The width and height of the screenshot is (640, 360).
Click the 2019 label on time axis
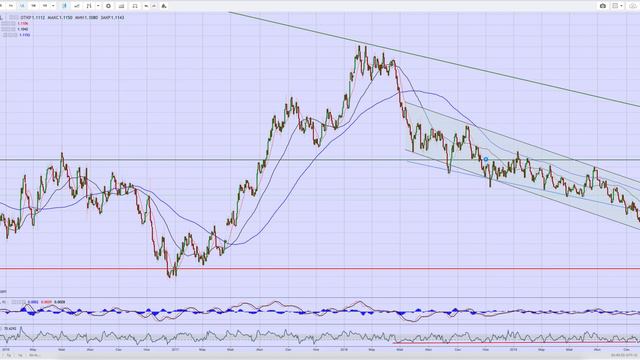[513, 350]
